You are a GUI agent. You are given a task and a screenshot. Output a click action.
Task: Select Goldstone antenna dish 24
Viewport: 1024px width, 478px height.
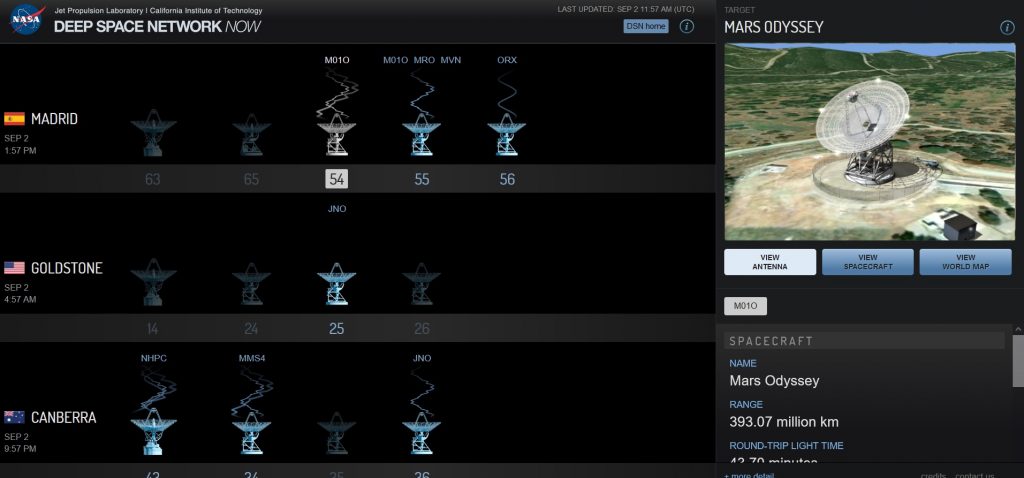pyautogui.click(x=251, y=283)
